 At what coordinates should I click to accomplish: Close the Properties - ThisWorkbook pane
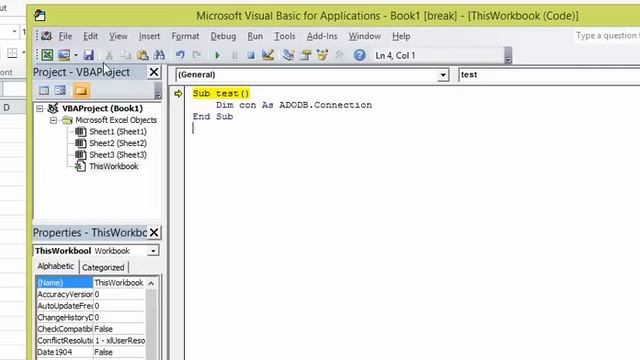click(154, 233)
